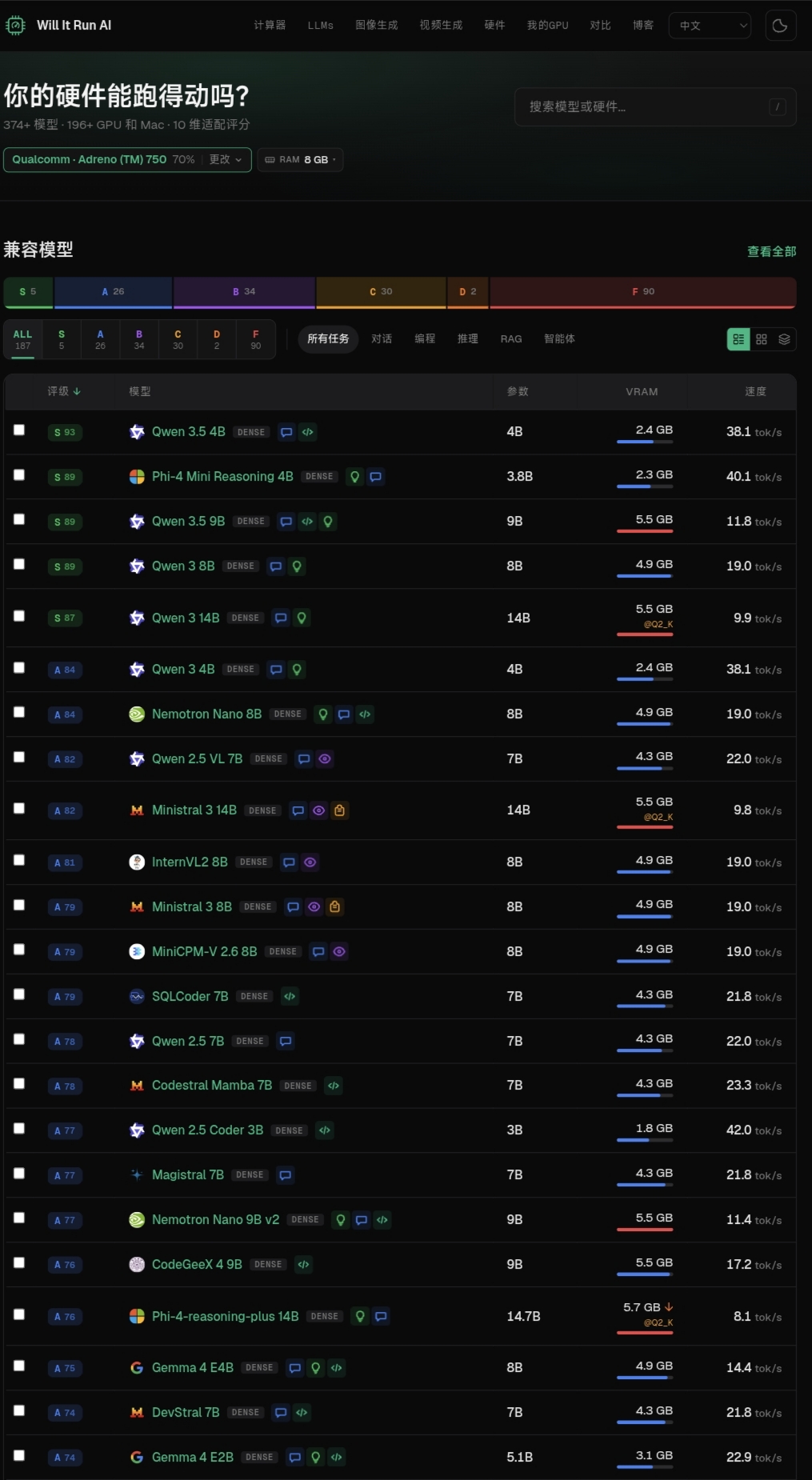Click the Microsoft logo beside Phi-4 Mini Reasoning 4B
This screenshot has width=812, height=1480.
point(137,477)
